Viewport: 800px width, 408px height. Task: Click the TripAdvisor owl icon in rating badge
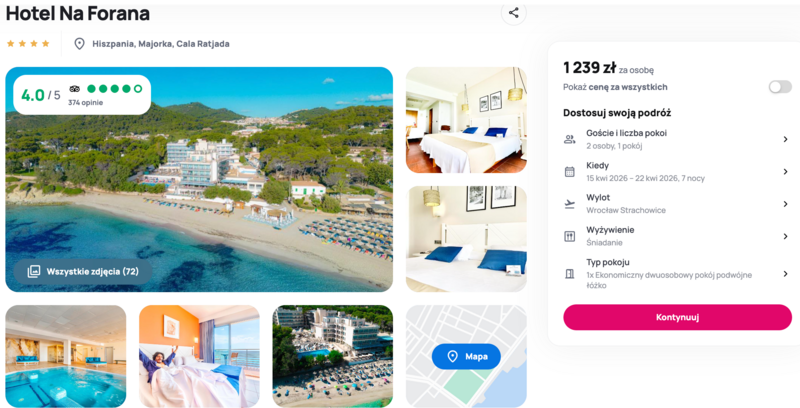[74, 89]
